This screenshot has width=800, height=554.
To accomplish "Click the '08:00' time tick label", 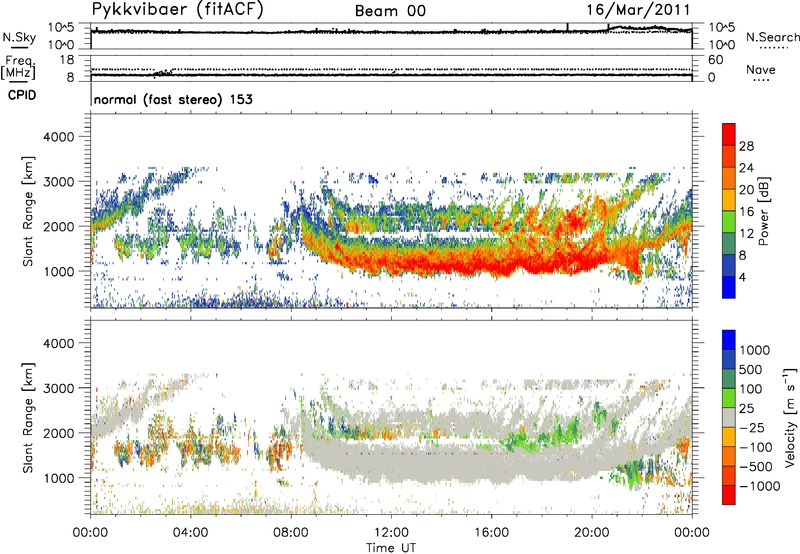I will point(291,533).
